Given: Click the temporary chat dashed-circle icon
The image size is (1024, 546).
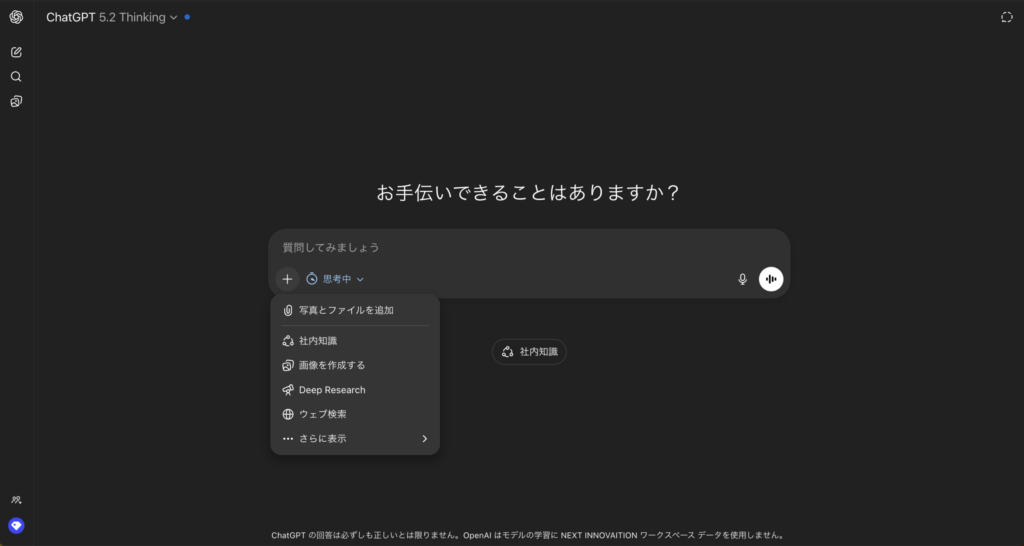Looking at the screenshot, I should click(x=1006, y=17).
